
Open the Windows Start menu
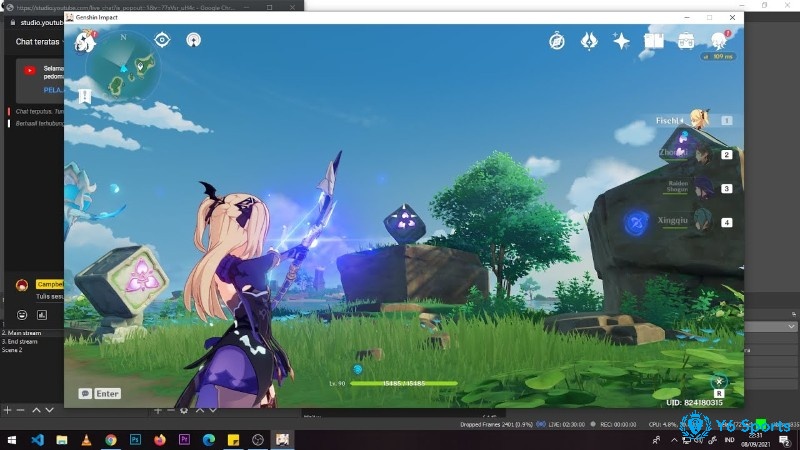pyautogui.click(x=12, y=439)
